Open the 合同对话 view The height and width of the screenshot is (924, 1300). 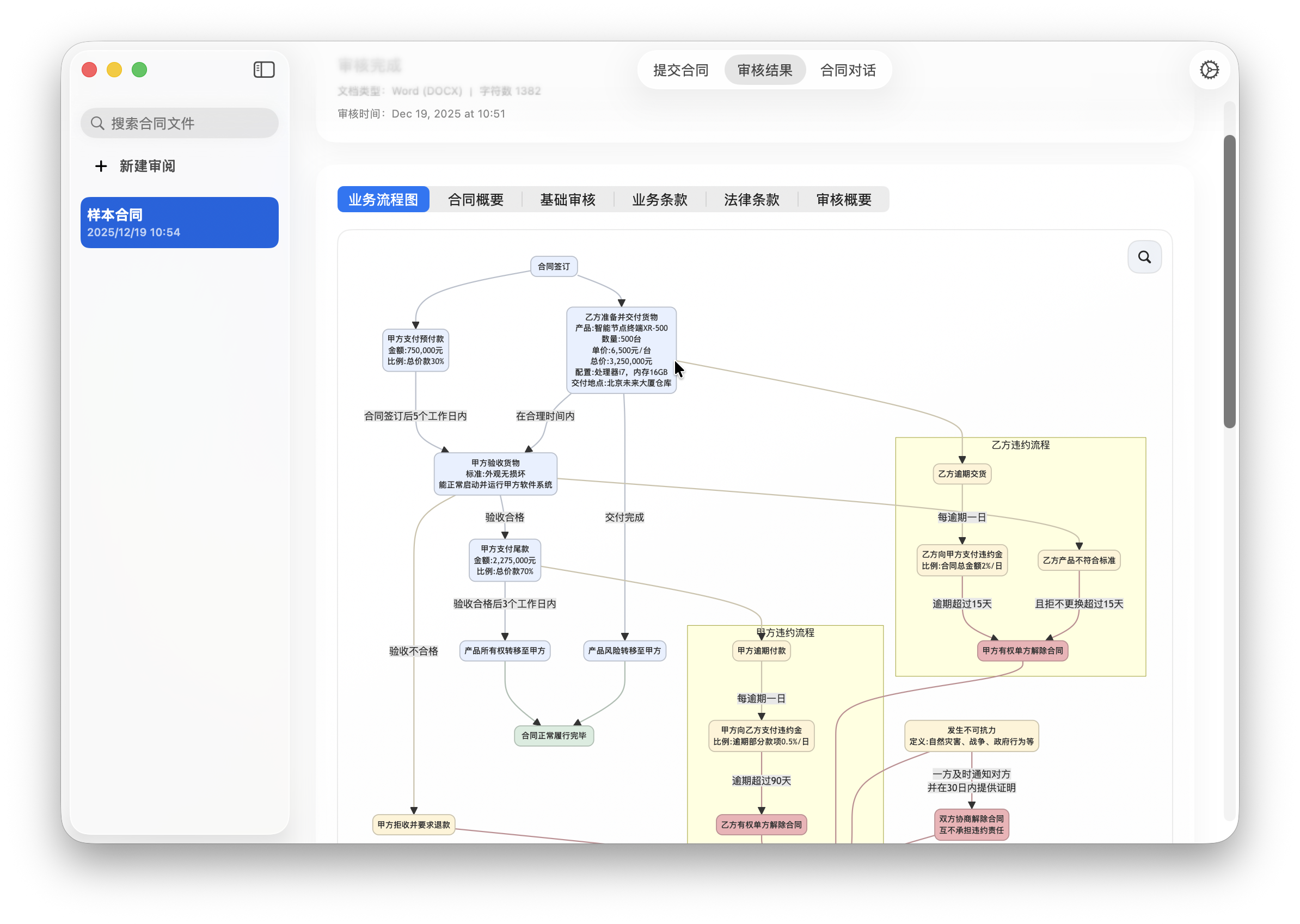point(848,70)
